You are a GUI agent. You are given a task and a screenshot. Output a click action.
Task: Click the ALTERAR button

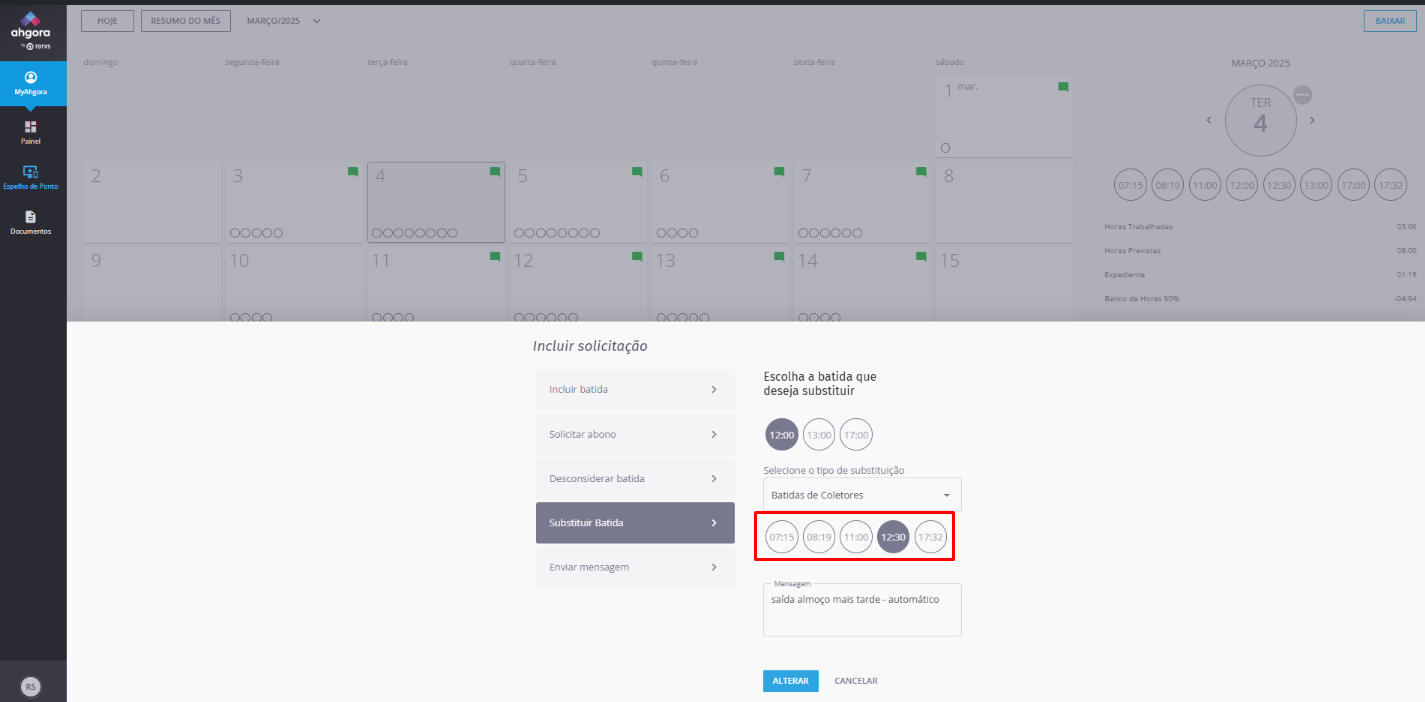point(791,681)
